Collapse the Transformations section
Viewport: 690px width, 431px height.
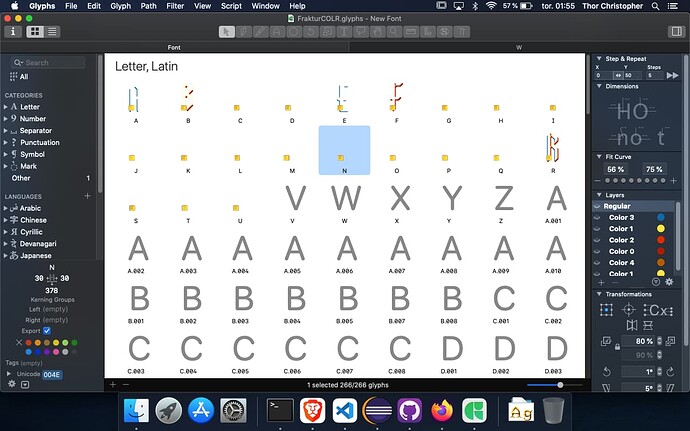point(599,294)
